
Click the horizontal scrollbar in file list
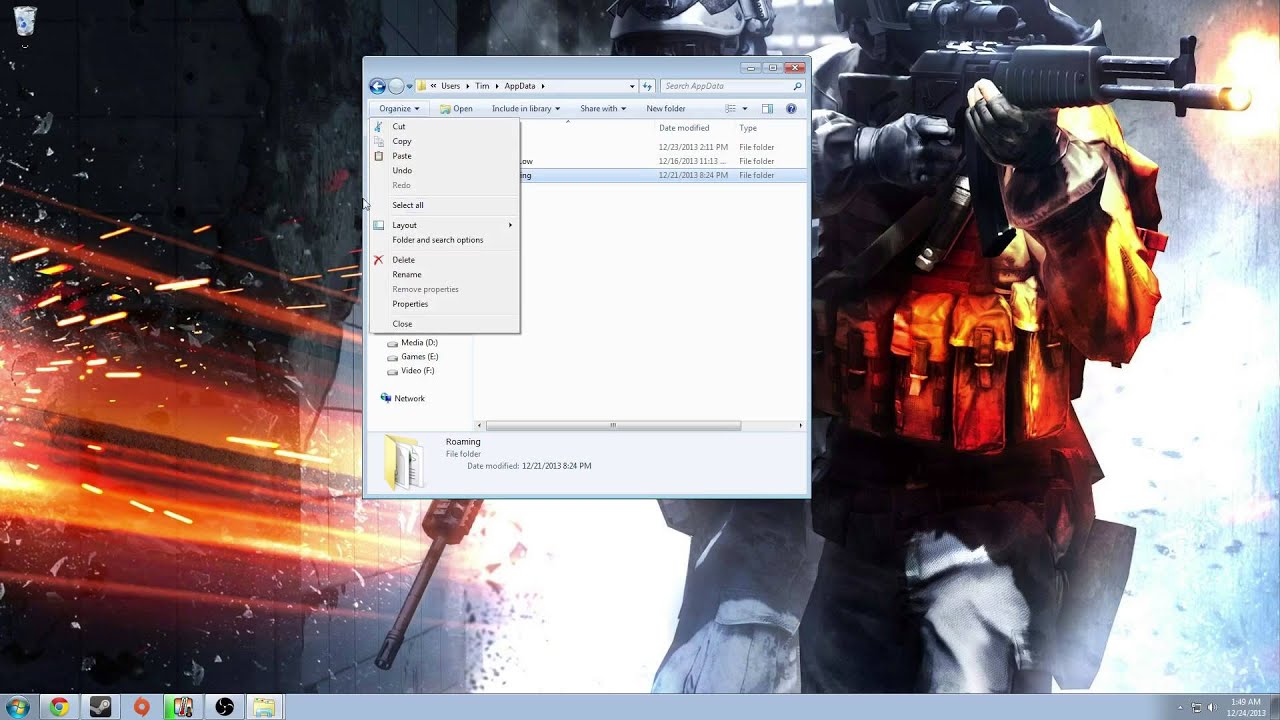(x=613, y=425)
